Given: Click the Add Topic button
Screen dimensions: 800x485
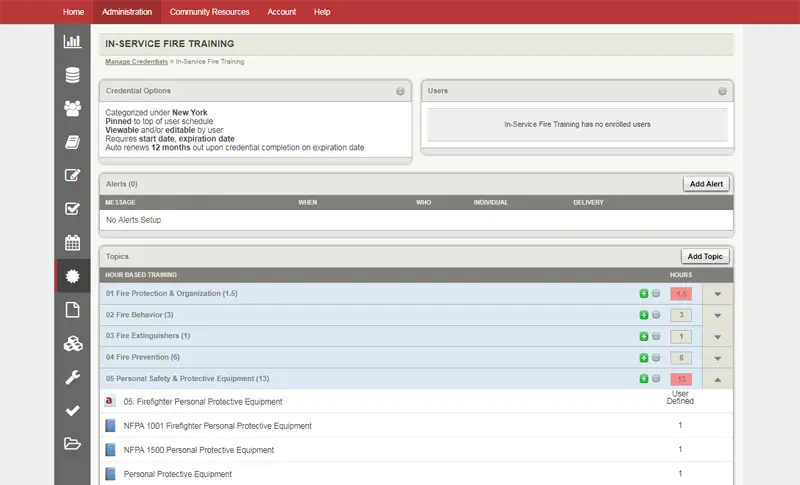Looking at the screenshot, I should point(705,257).
